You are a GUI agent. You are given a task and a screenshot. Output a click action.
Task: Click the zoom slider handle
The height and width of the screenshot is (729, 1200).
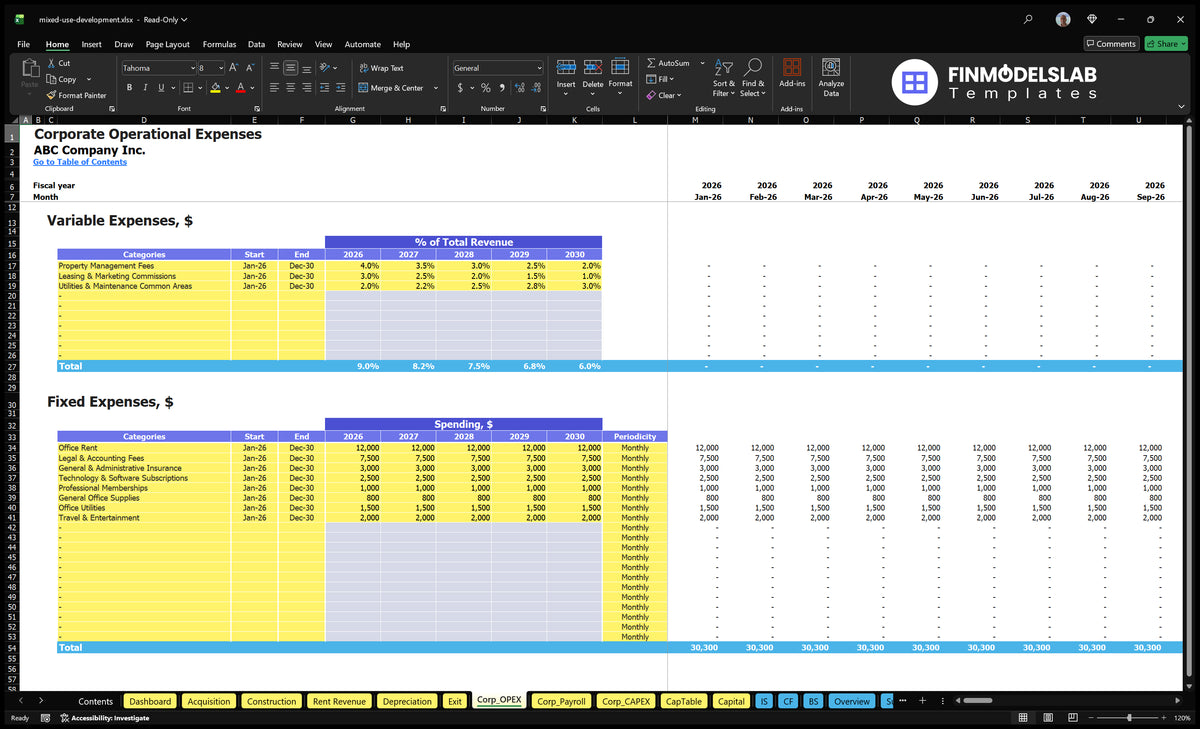[1129, 717]
